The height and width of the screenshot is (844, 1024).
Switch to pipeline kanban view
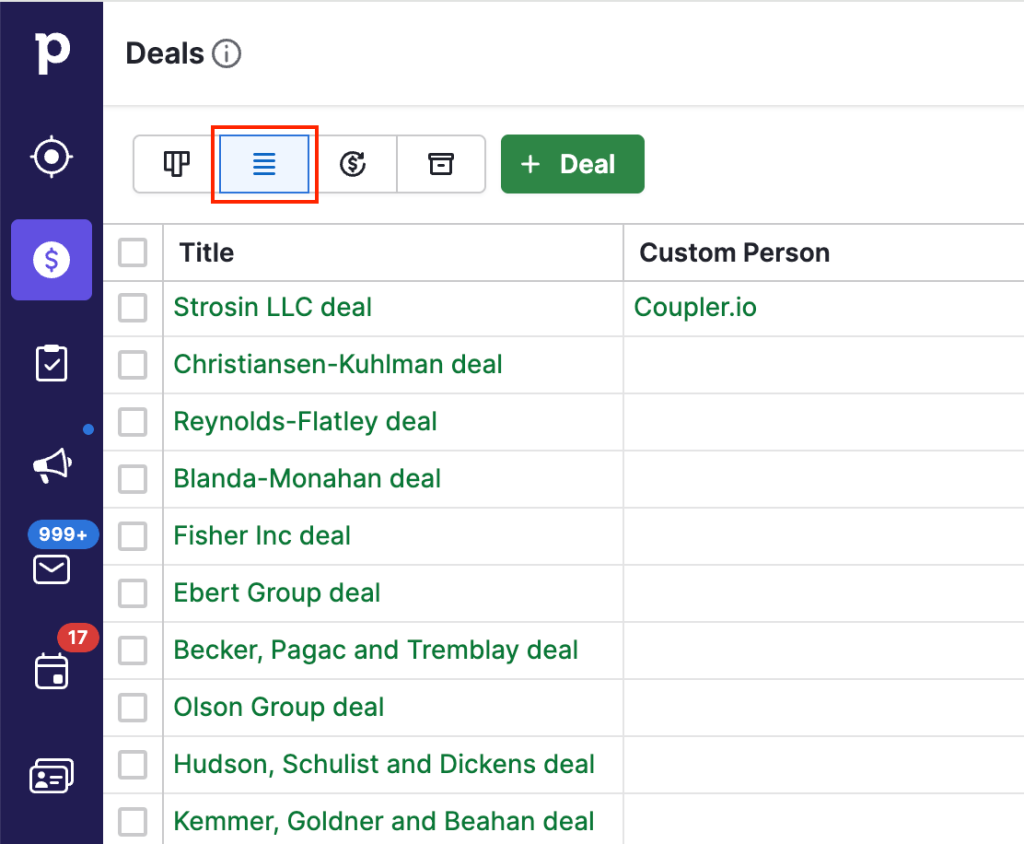tap(176, 164)
